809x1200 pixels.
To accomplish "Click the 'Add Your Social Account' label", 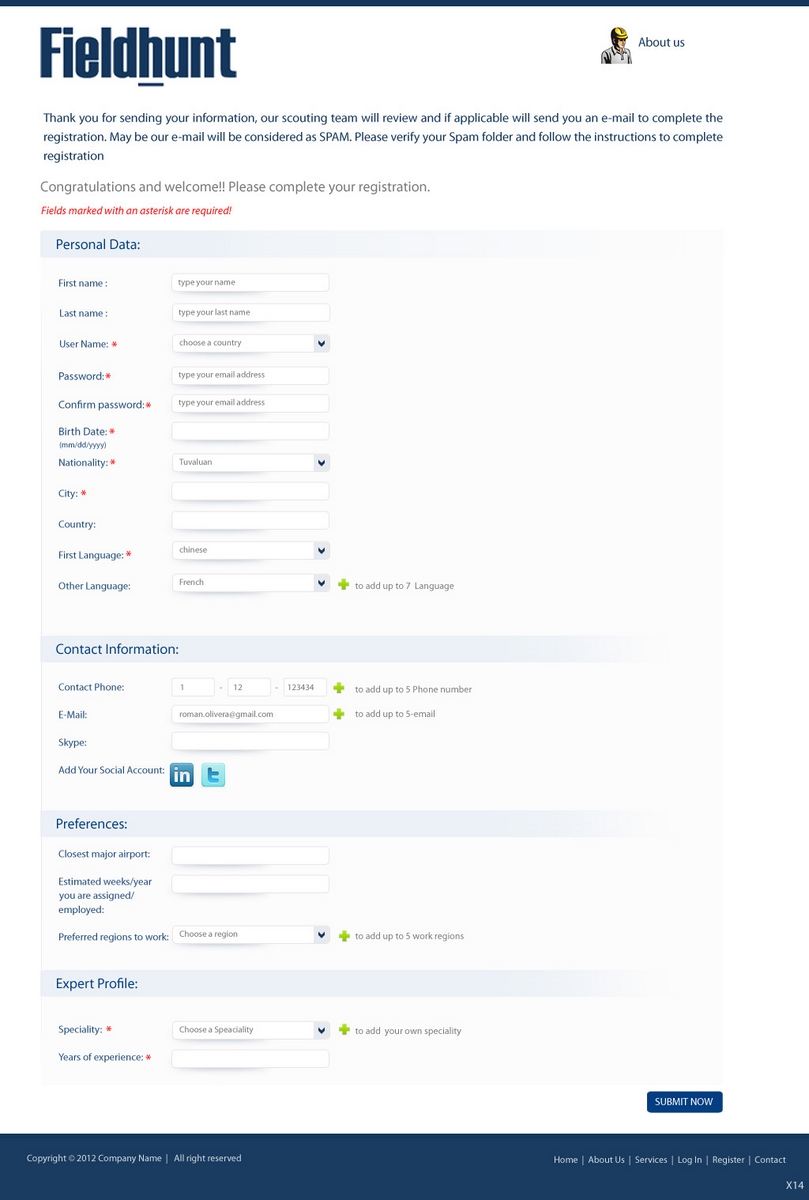I will [111, 770].
